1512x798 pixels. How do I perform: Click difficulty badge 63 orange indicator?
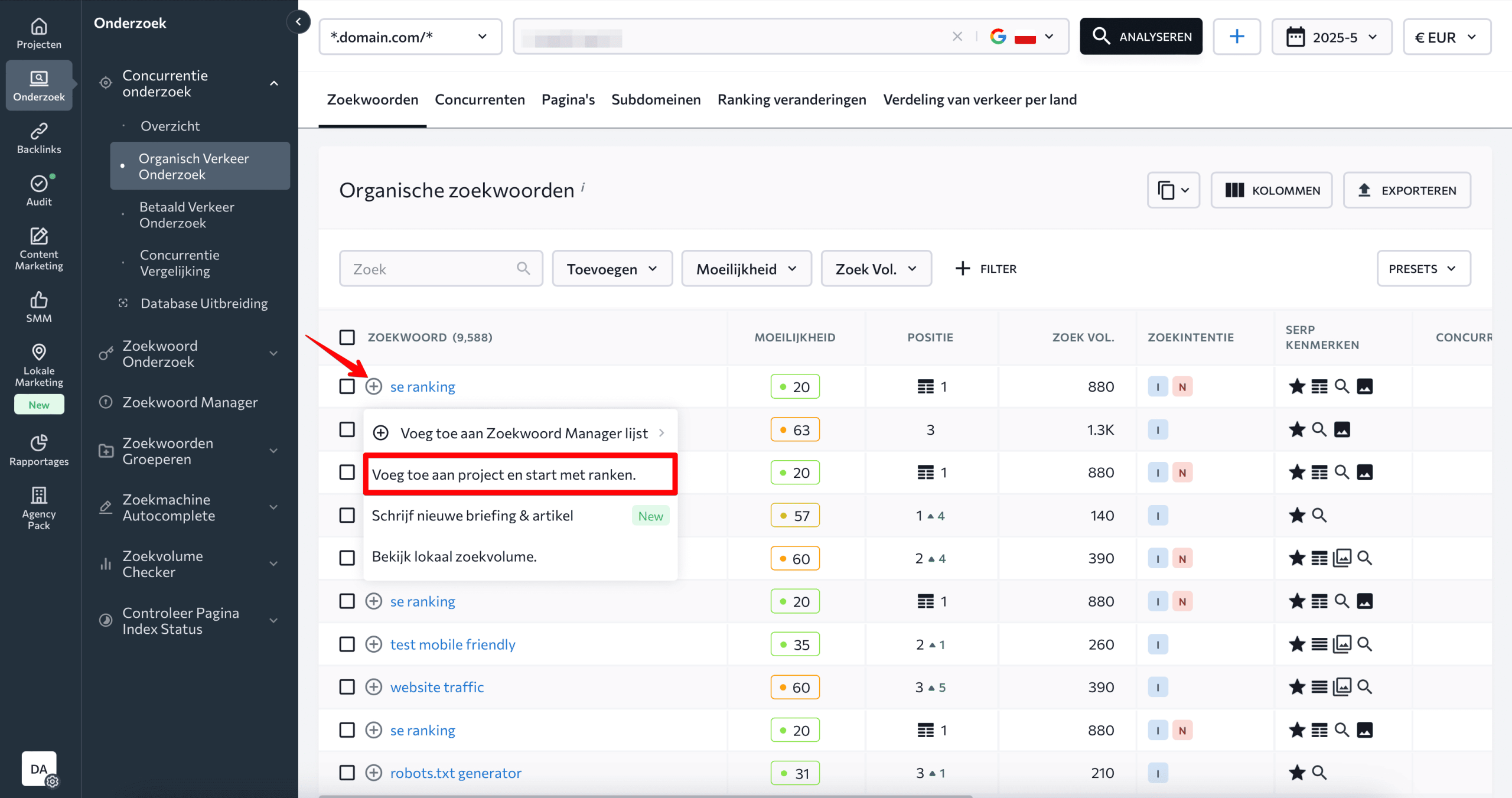pos(795,430)
